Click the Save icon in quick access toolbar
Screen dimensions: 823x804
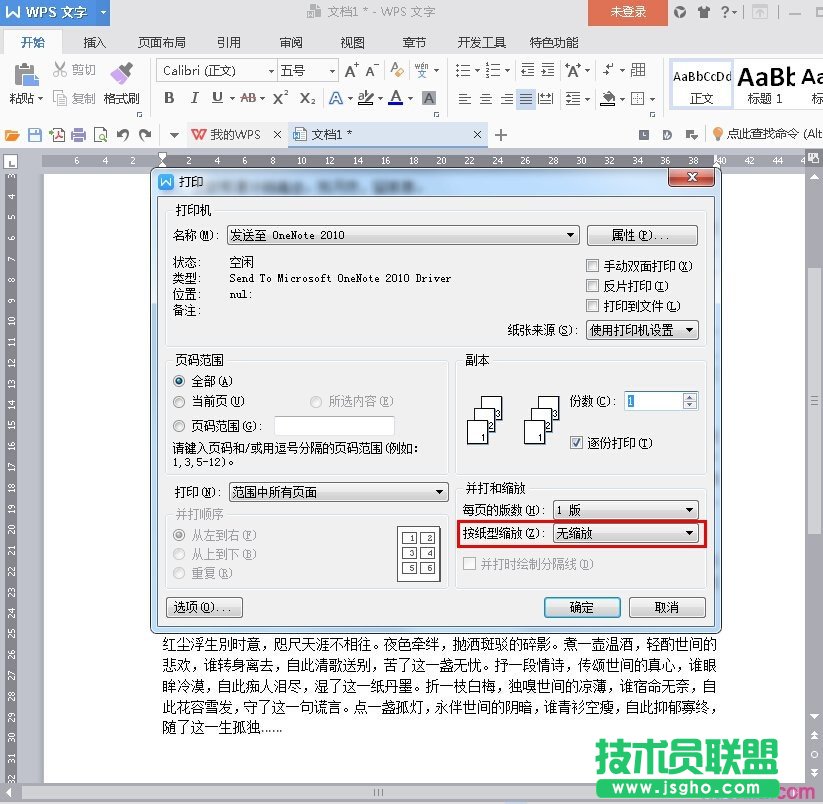pyautogui.click(x=35, y=133)
